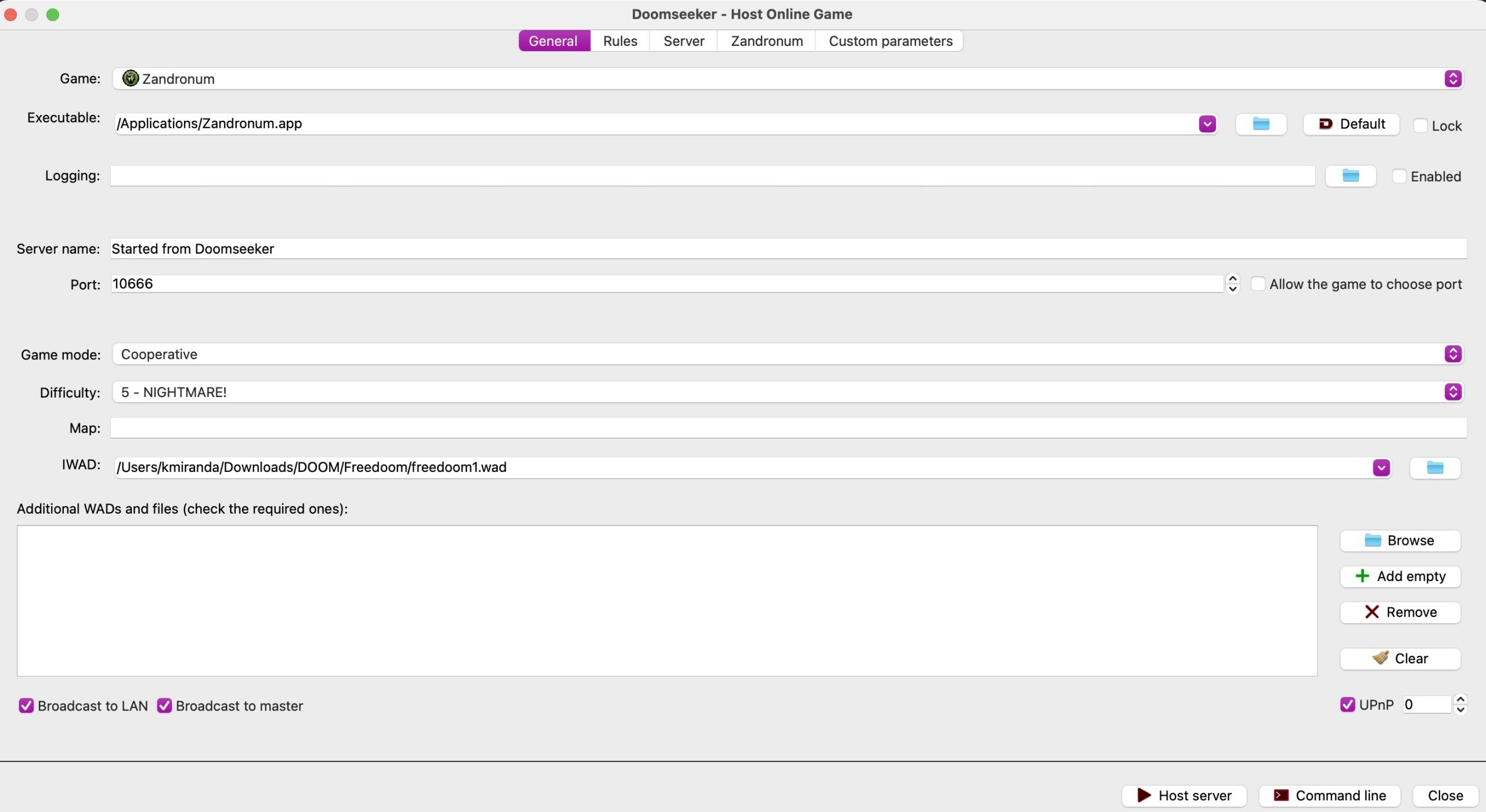Clear the additional WADs list
This screenshot has height=812, width=1486.
point(1400,659)
